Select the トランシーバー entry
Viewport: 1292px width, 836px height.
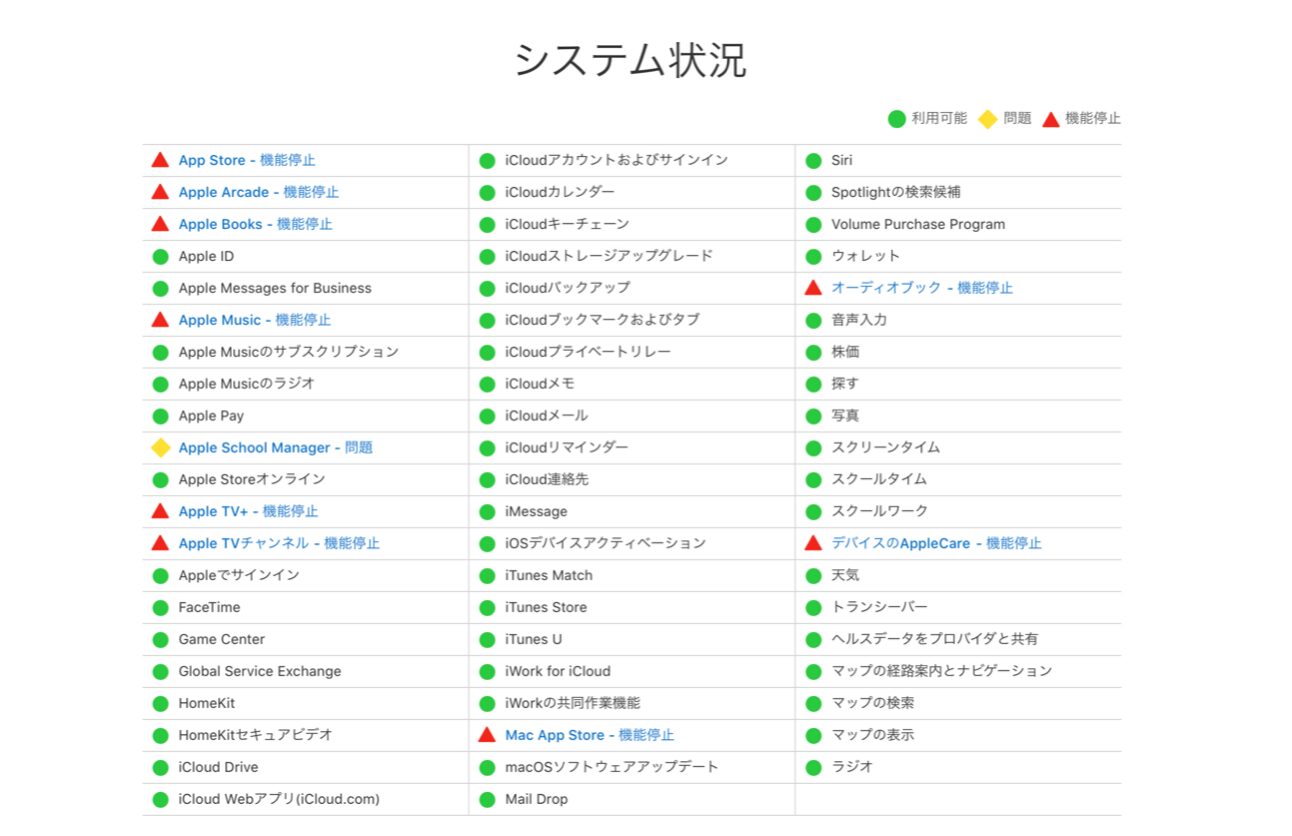click(x=880, y=607)
